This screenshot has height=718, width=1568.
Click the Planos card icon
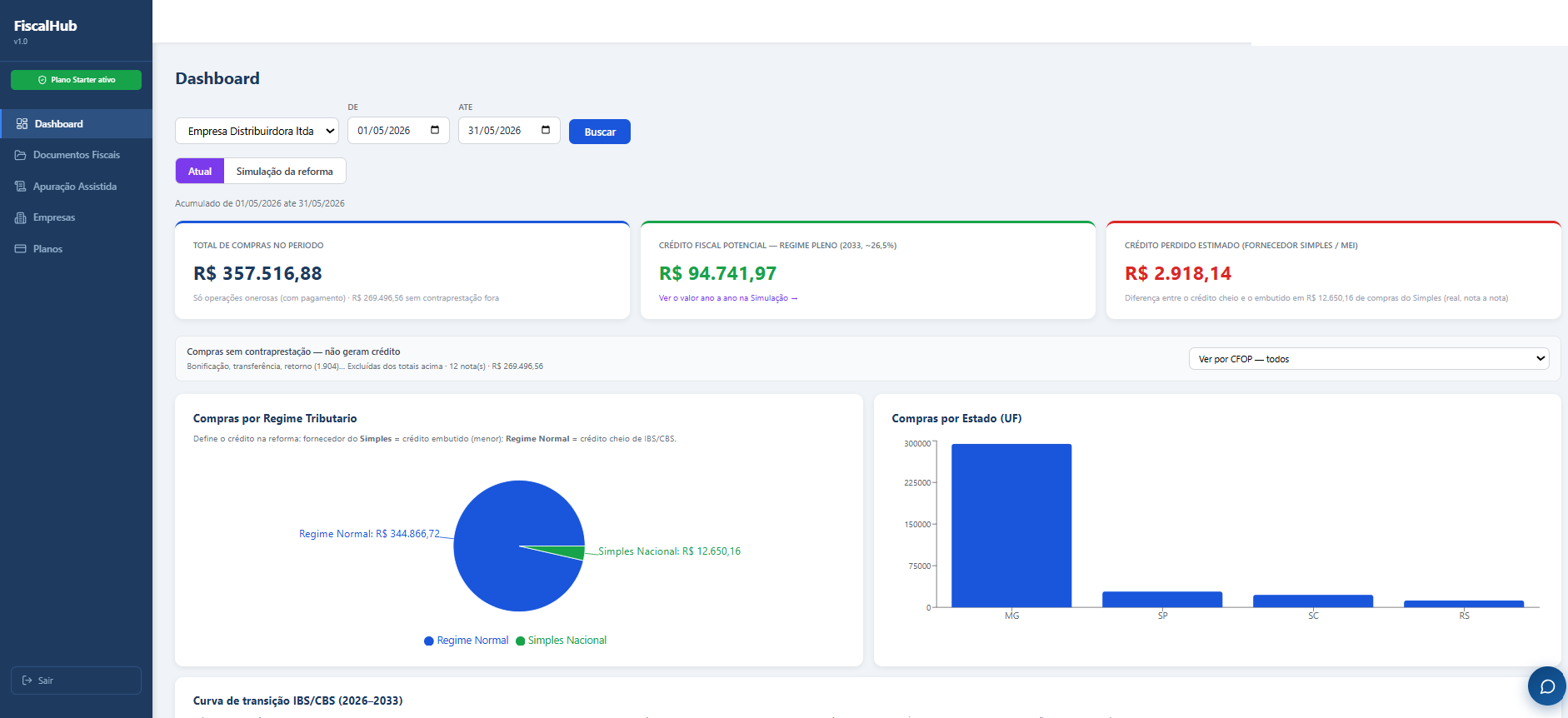point(20,249)
